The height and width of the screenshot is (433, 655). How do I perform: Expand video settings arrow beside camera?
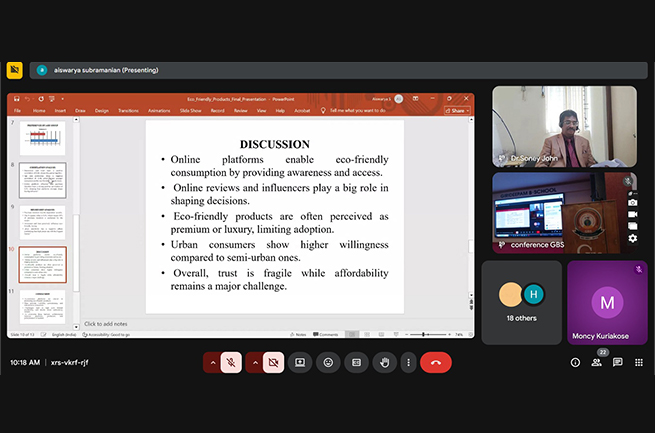(254, 362)
